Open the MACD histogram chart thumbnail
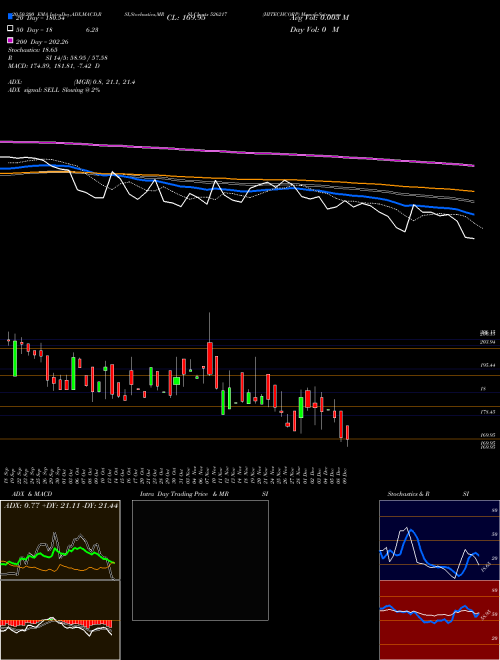The width and height of the screenshot is (500, 660). (x=60, y=620)
